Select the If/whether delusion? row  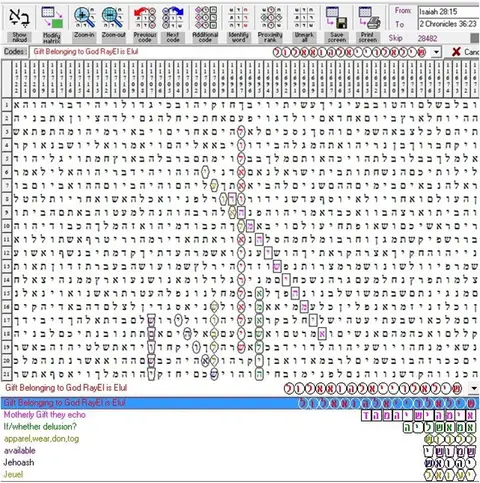240,427
